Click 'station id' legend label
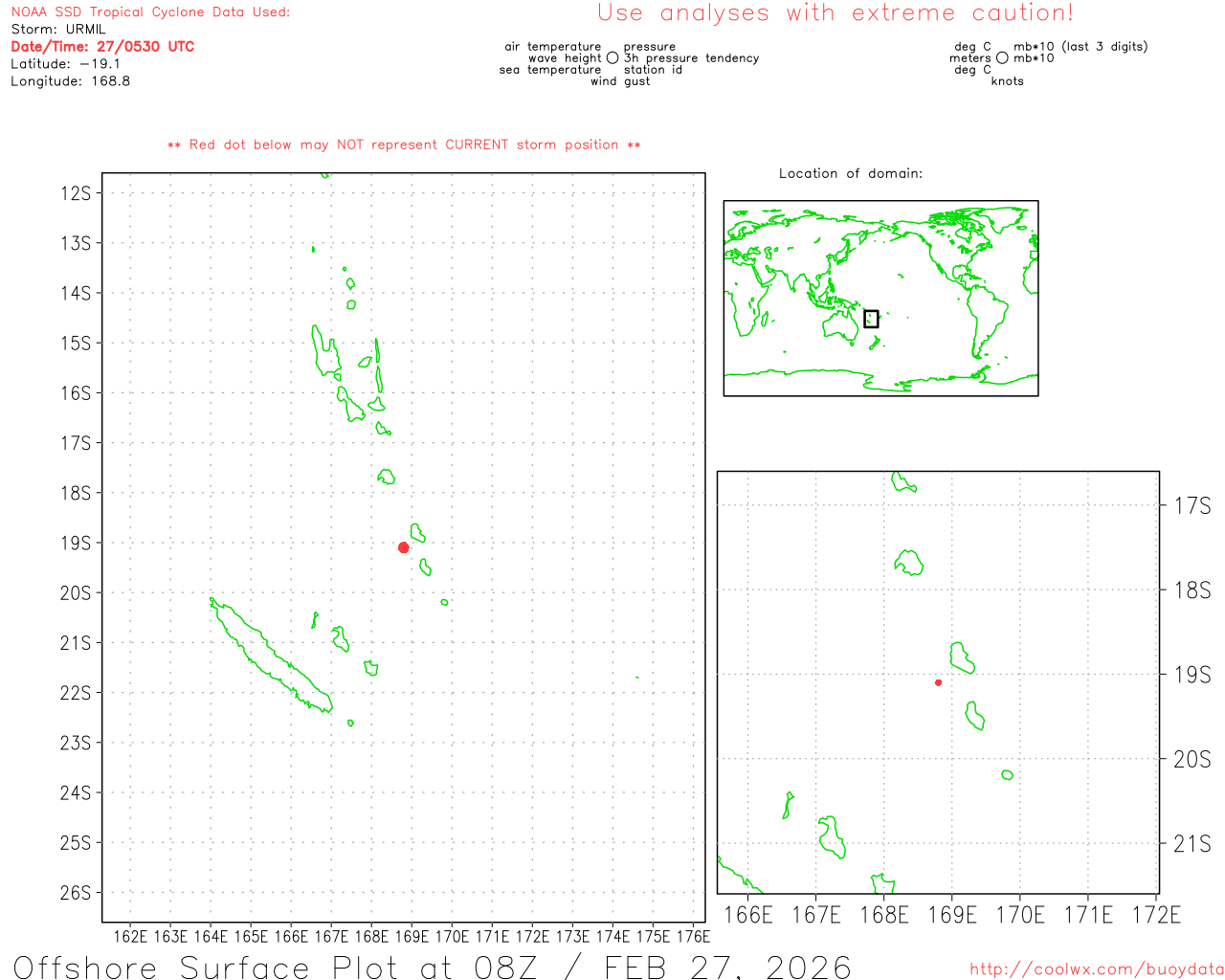Viewport: 1225px width, 980px height. coord(654,70)
